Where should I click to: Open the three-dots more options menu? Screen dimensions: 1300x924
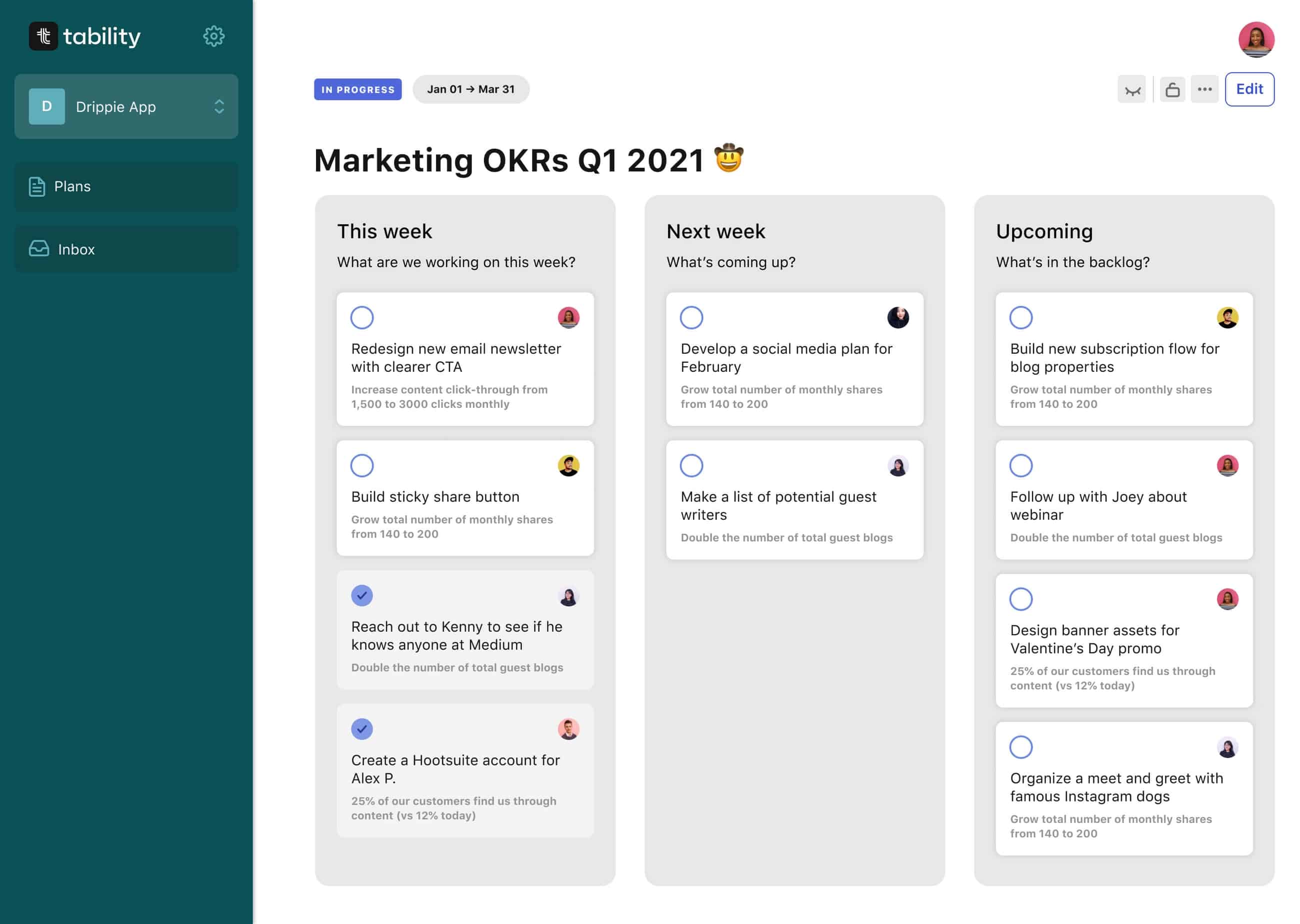[1204, 89]
